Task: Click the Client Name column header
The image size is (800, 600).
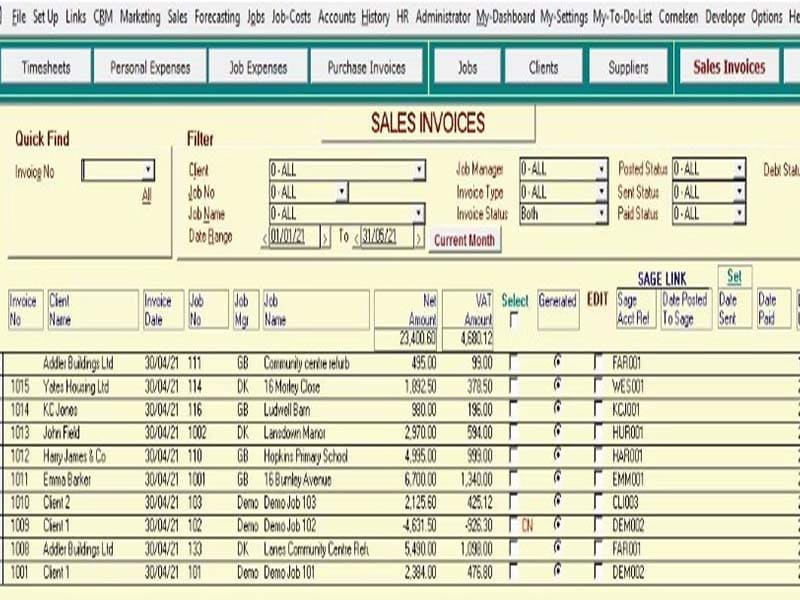Action: tap(93, 310)
